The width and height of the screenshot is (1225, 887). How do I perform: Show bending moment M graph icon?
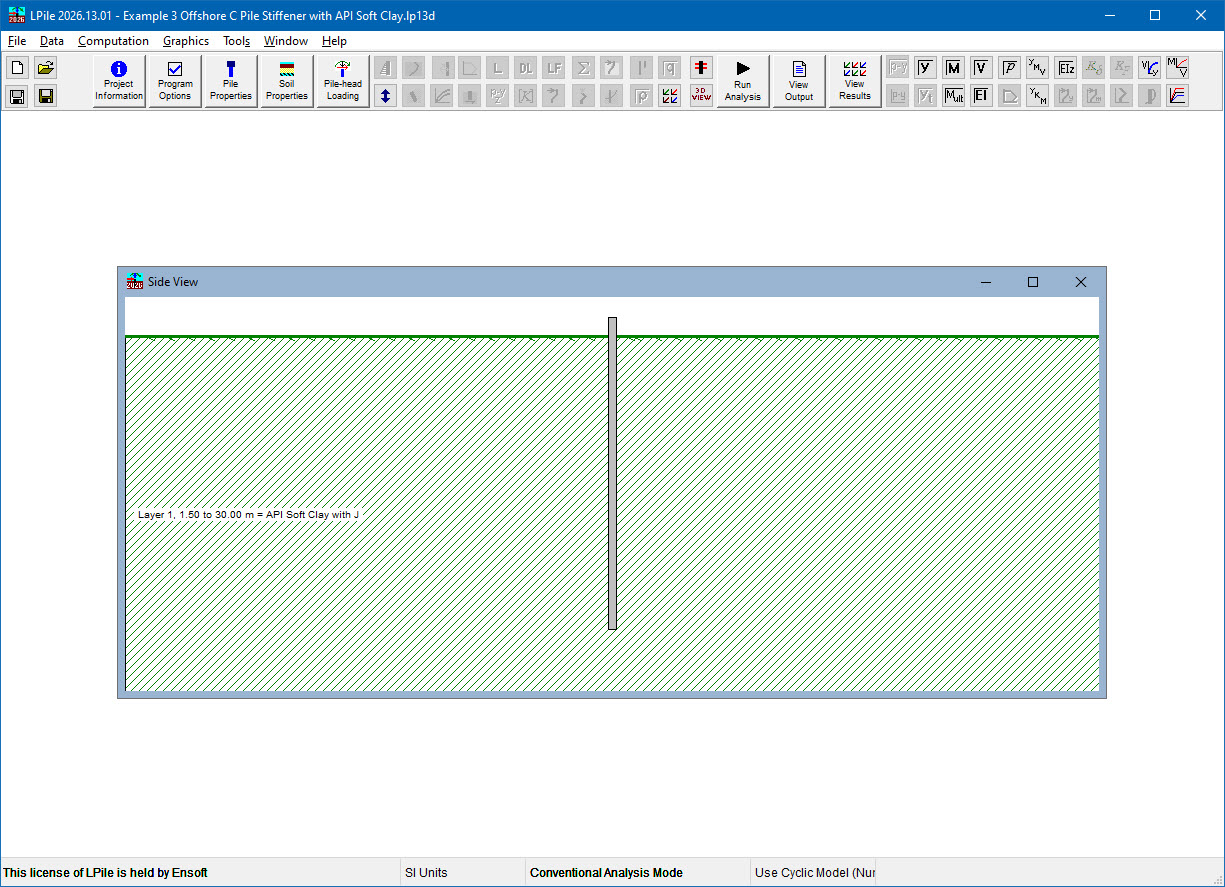[954, 68]
